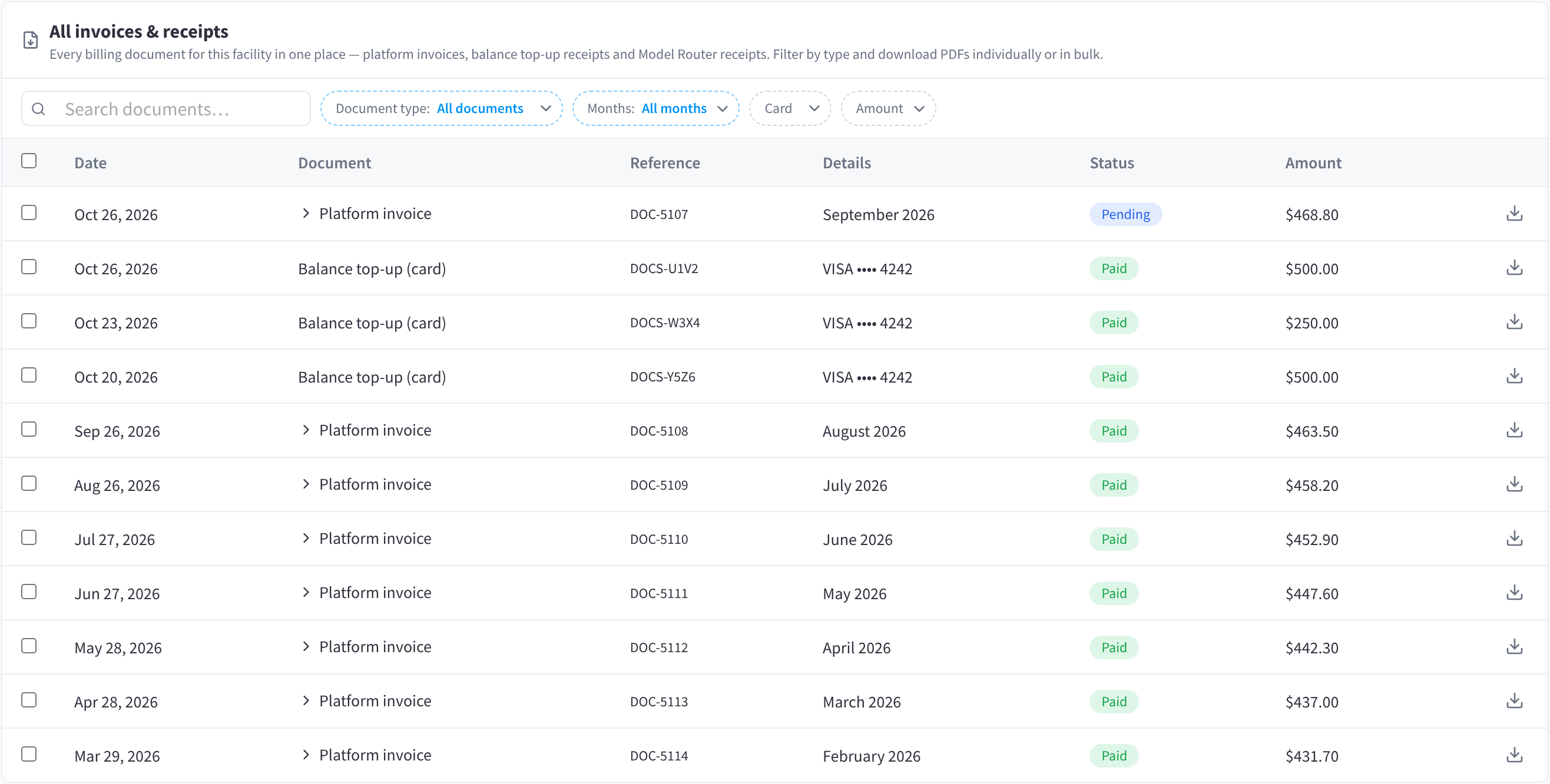Expand the September 2026 platform invoice row

click(x=306, y=214)
